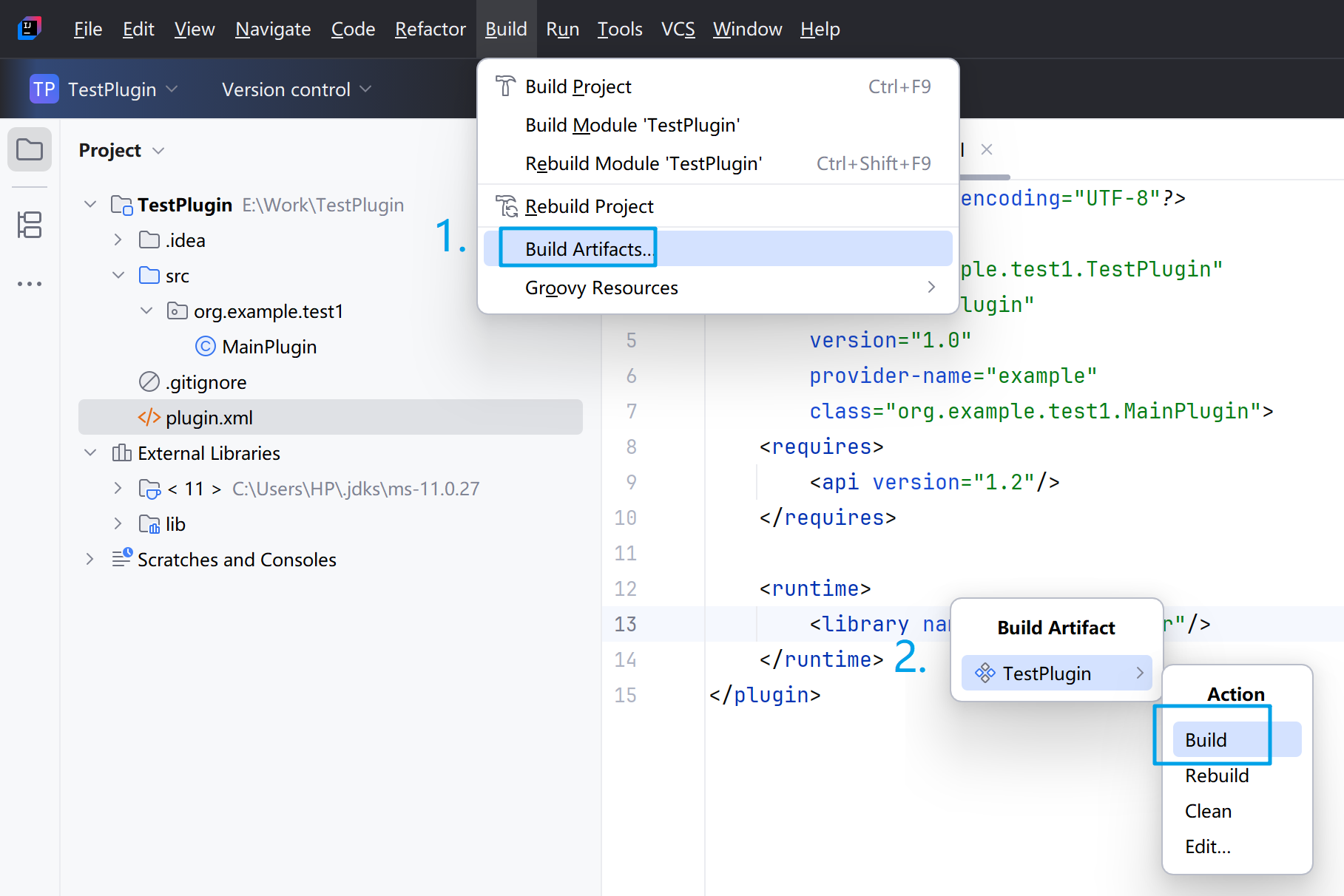Click the More tool windows ellipsis icon

pos(30,284)
